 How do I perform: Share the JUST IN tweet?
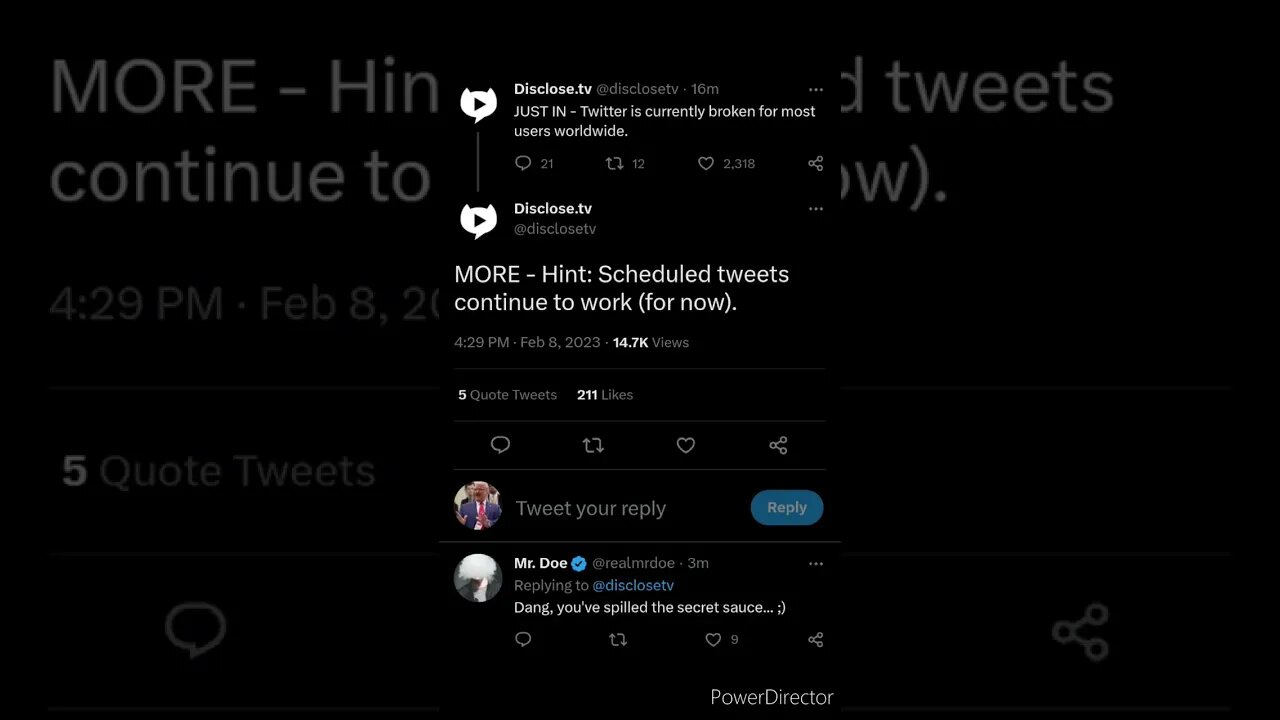[815, 163]
